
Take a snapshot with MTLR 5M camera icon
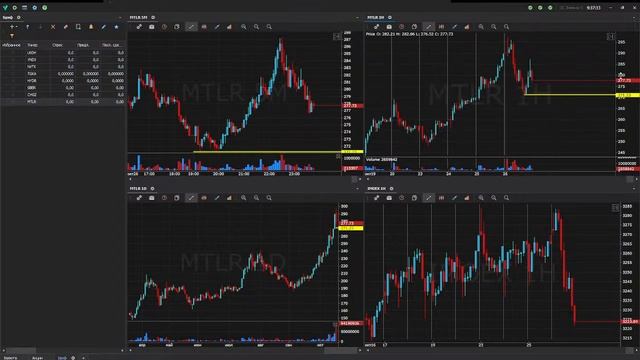(x=151, y=27)
